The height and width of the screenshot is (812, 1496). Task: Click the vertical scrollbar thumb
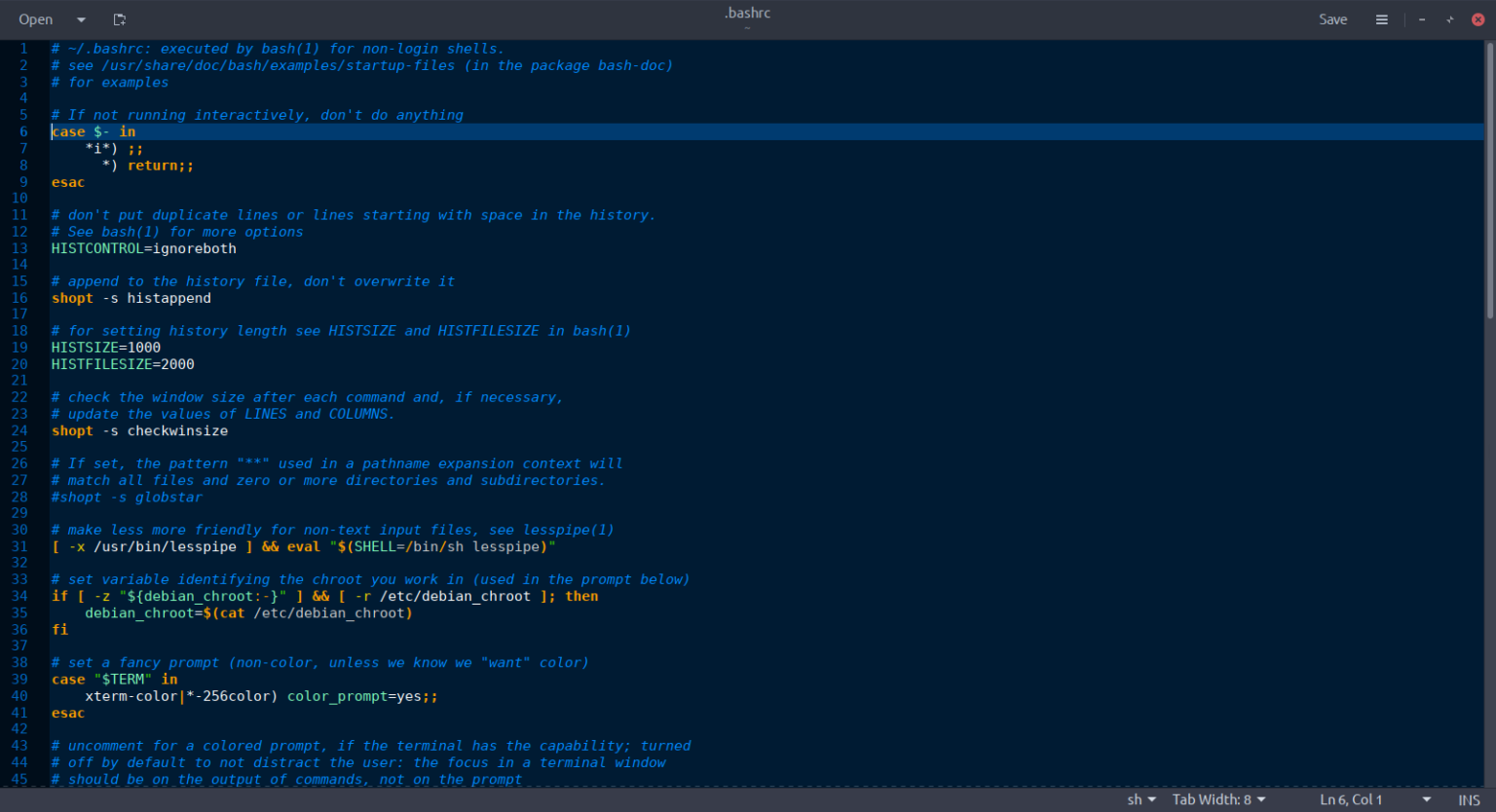click(1489, 180)
